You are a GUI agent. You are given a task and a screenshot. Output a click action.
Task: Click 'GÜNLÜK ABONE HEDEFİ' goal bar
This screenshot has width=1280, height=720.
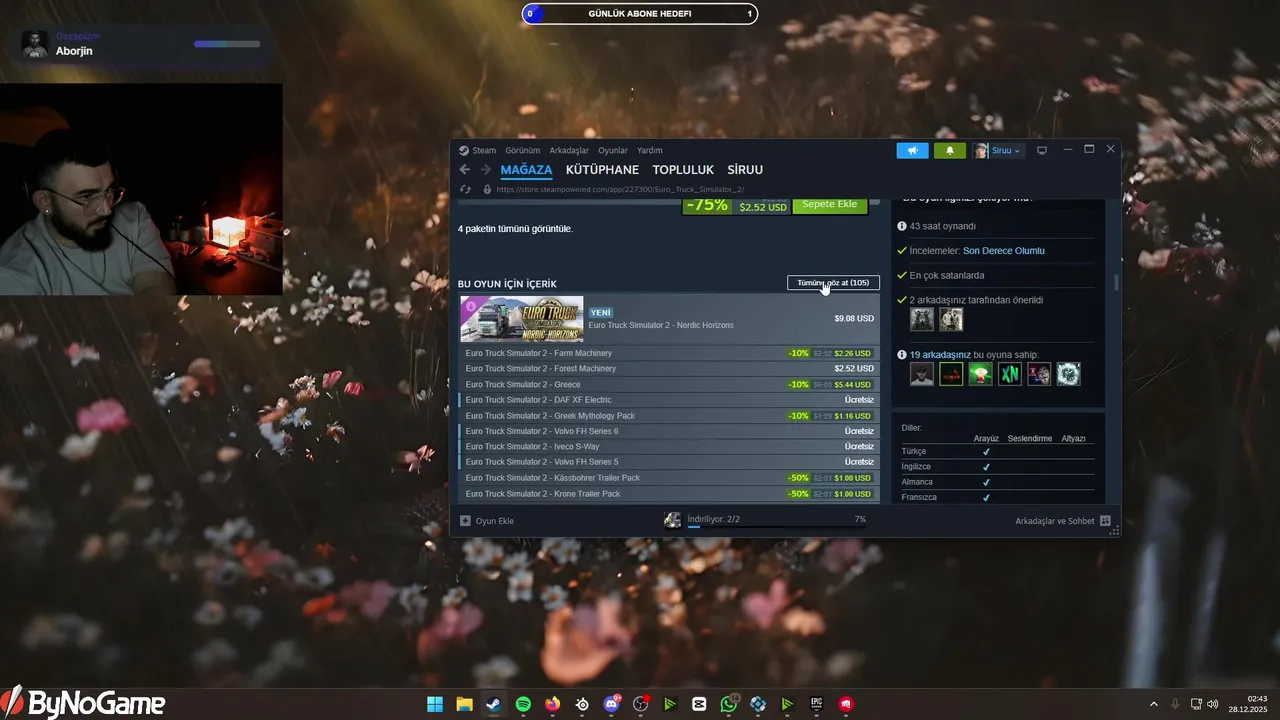(x=640, y=14)
